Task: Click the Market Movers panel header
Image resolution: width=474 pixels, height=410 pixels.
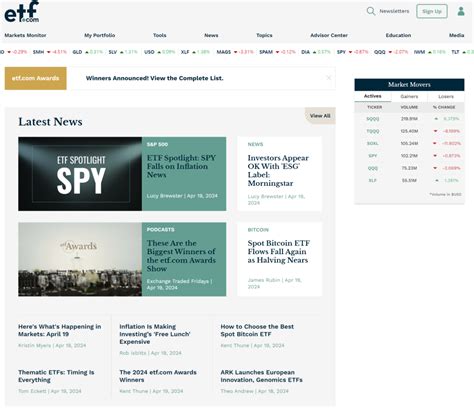Action: pos(409,85)
